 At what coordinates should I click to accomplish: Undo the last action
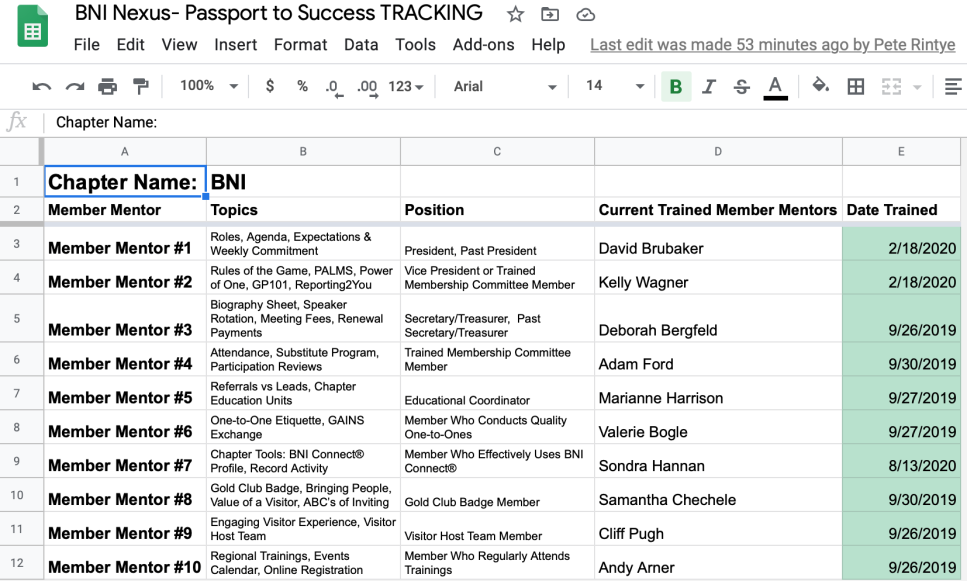point(41,86)
